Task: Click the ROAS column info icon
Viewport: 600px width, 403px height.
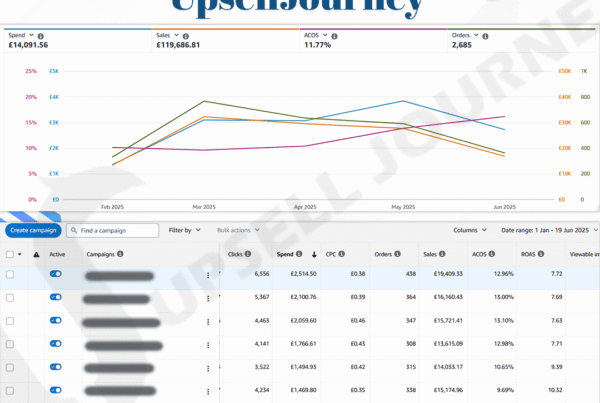Action: [x=541, y=254]
